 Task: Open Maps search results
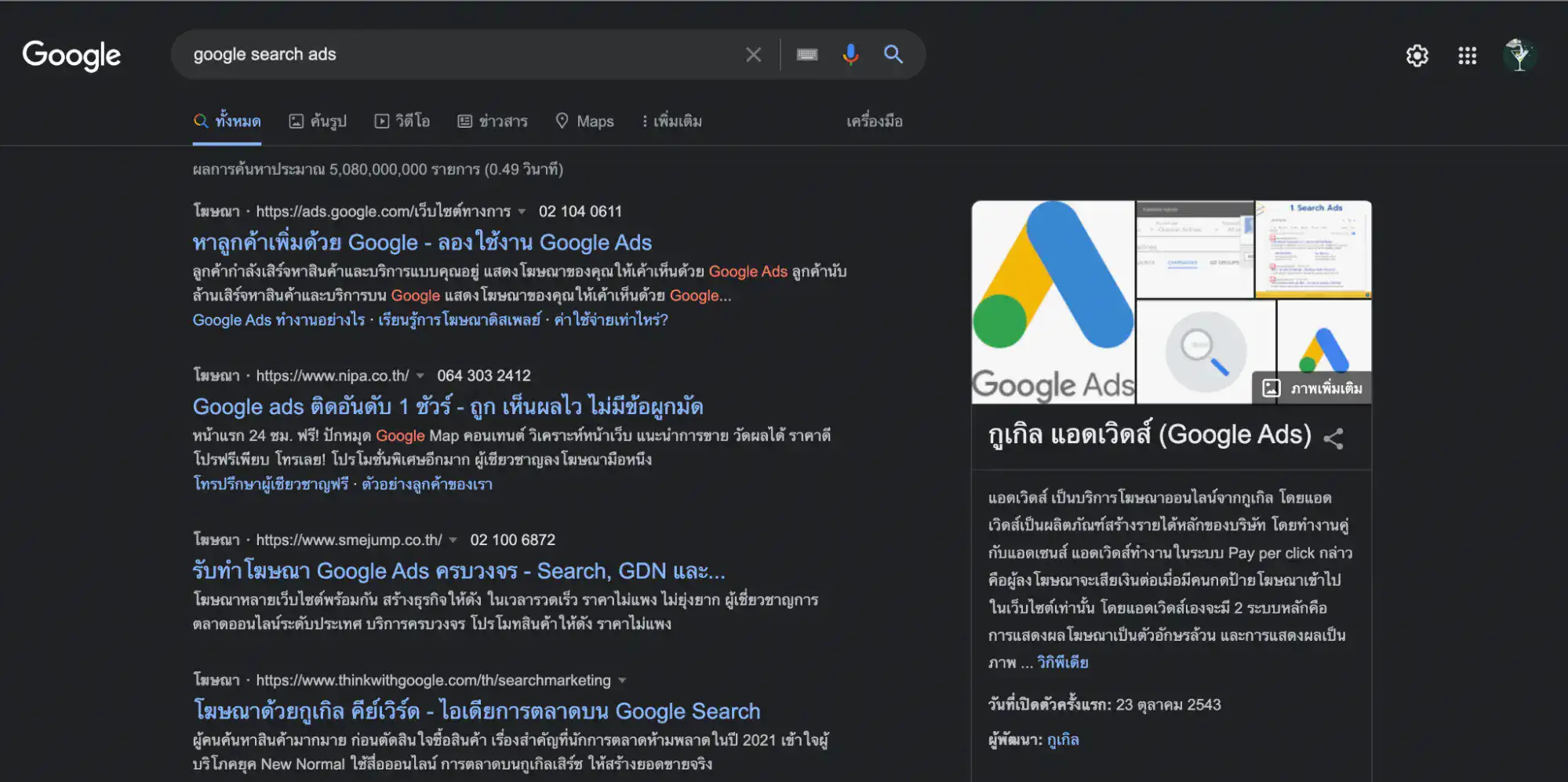[584, 121]
